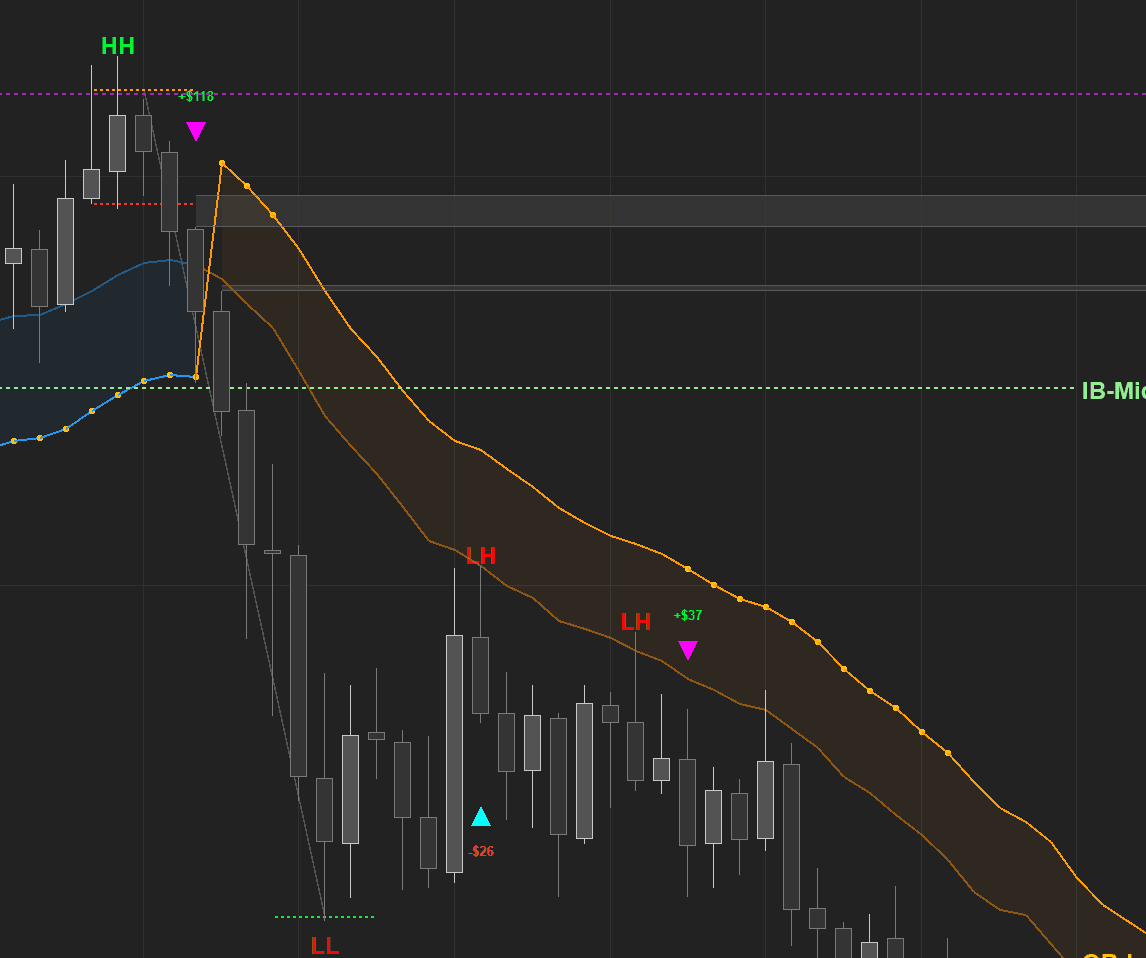Click the red -$26 loss label
This screenshot has width=1146, height=958.
point(481,851)
